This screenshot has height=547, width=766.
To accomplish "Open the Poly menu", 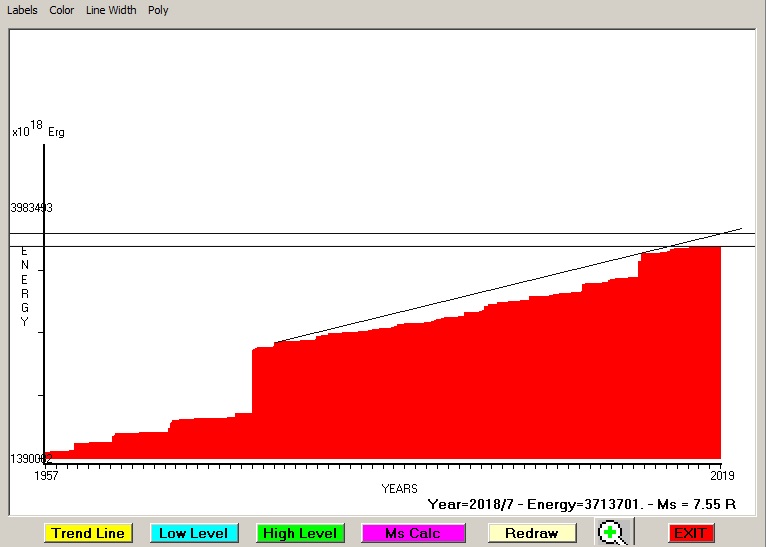I will pos(158,10).
